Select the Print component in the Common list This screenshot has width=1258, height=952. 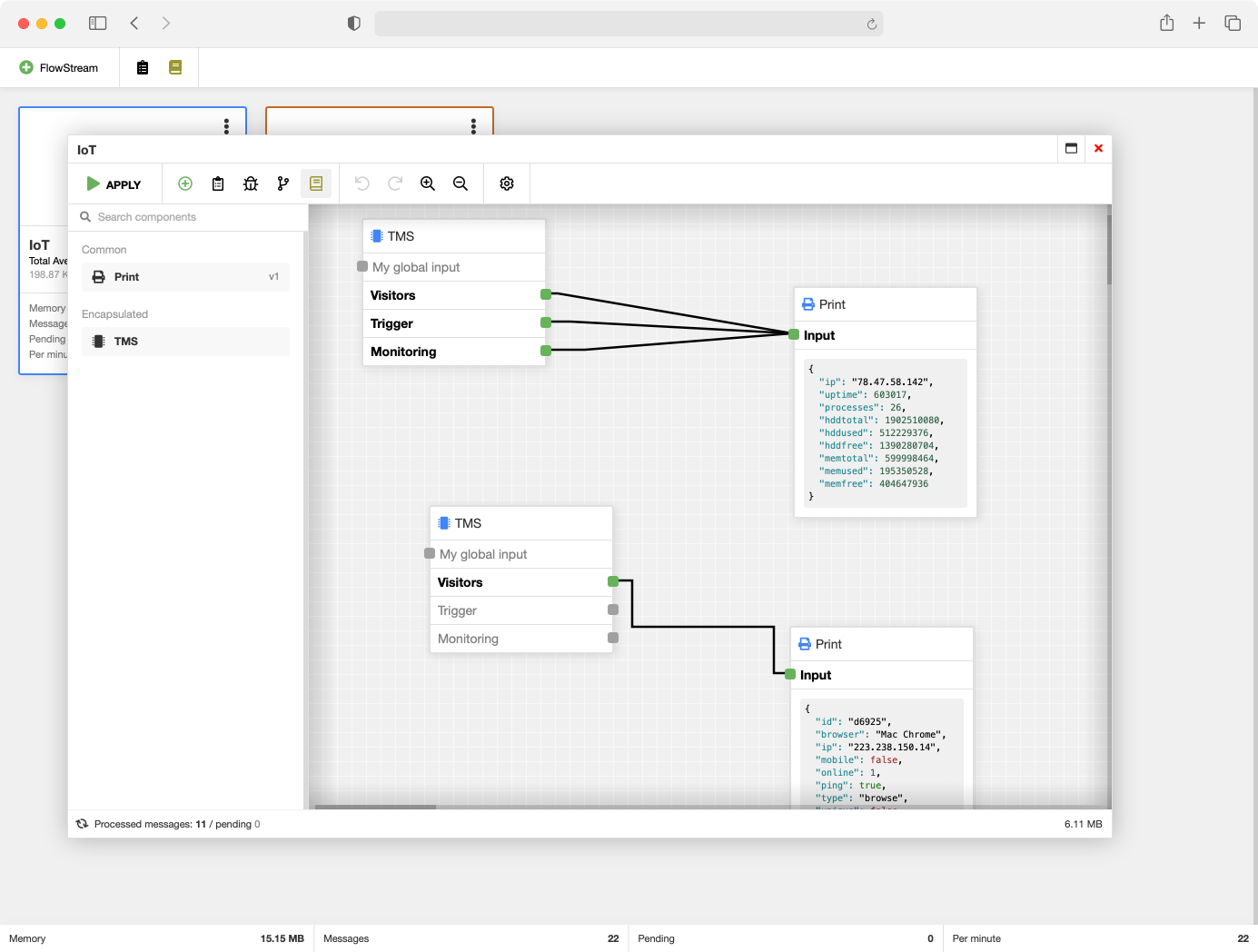(x=185, y=277)
